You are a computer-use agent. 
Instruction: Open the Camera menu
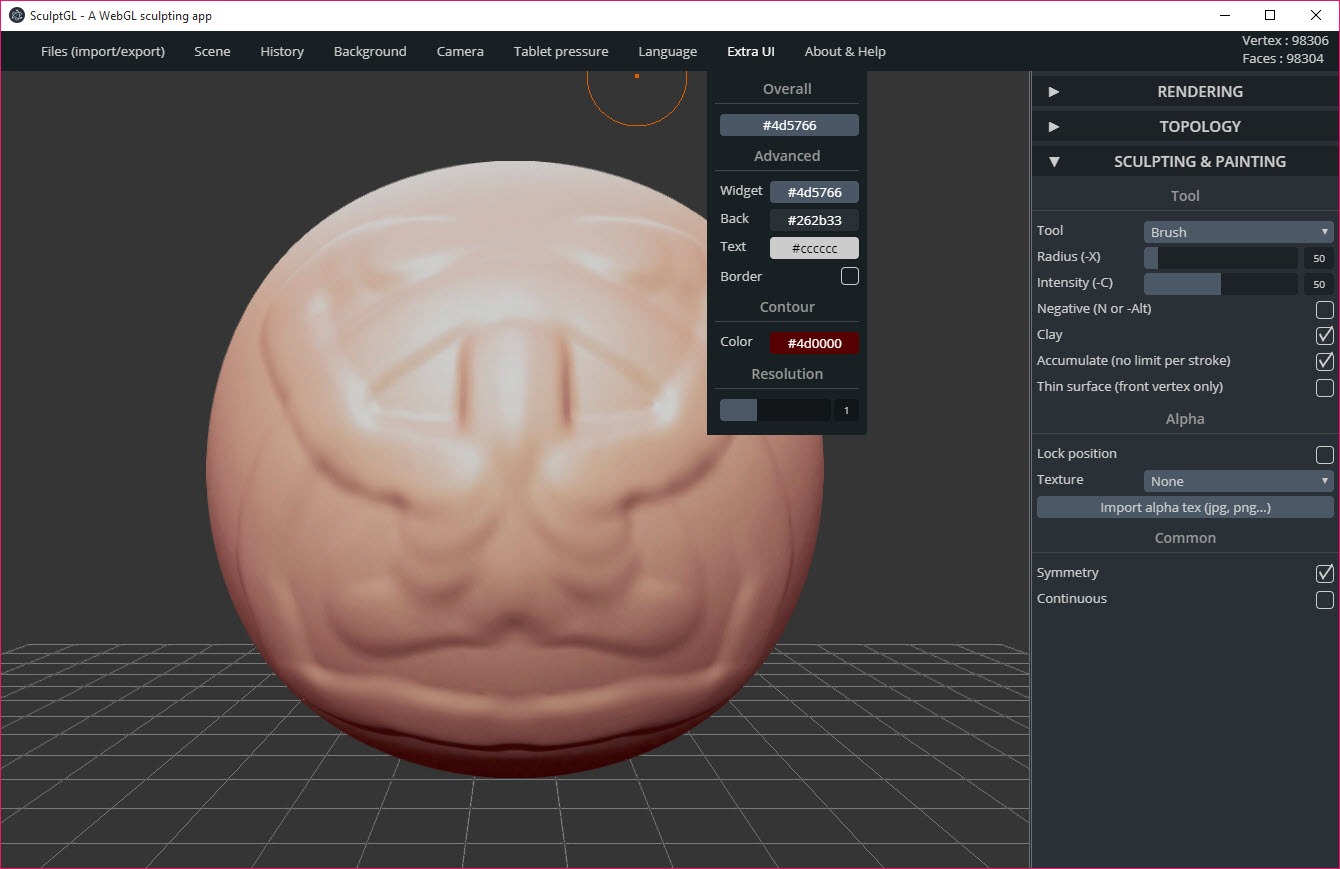[460, 52]
